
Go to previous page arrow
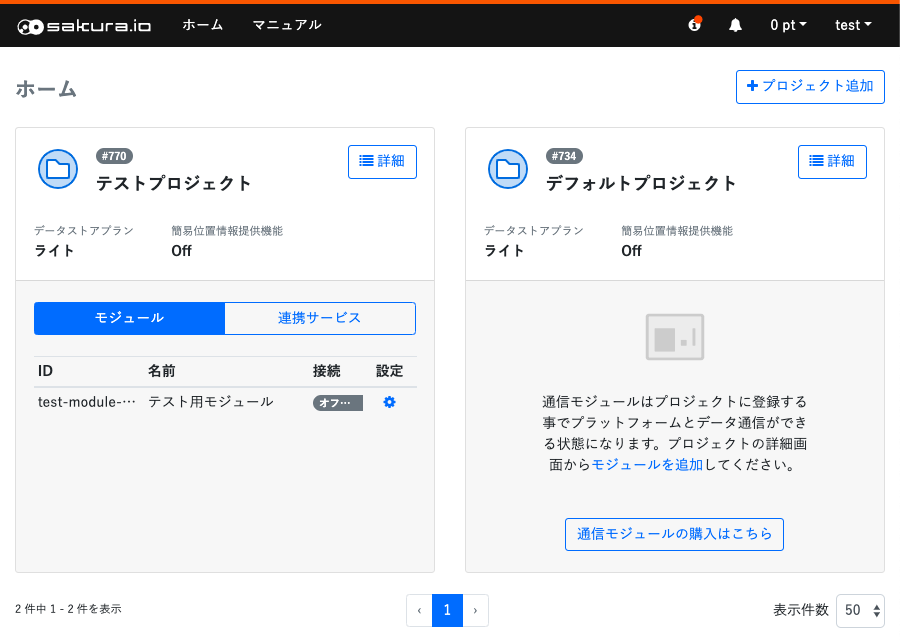[x=419, y=610]
